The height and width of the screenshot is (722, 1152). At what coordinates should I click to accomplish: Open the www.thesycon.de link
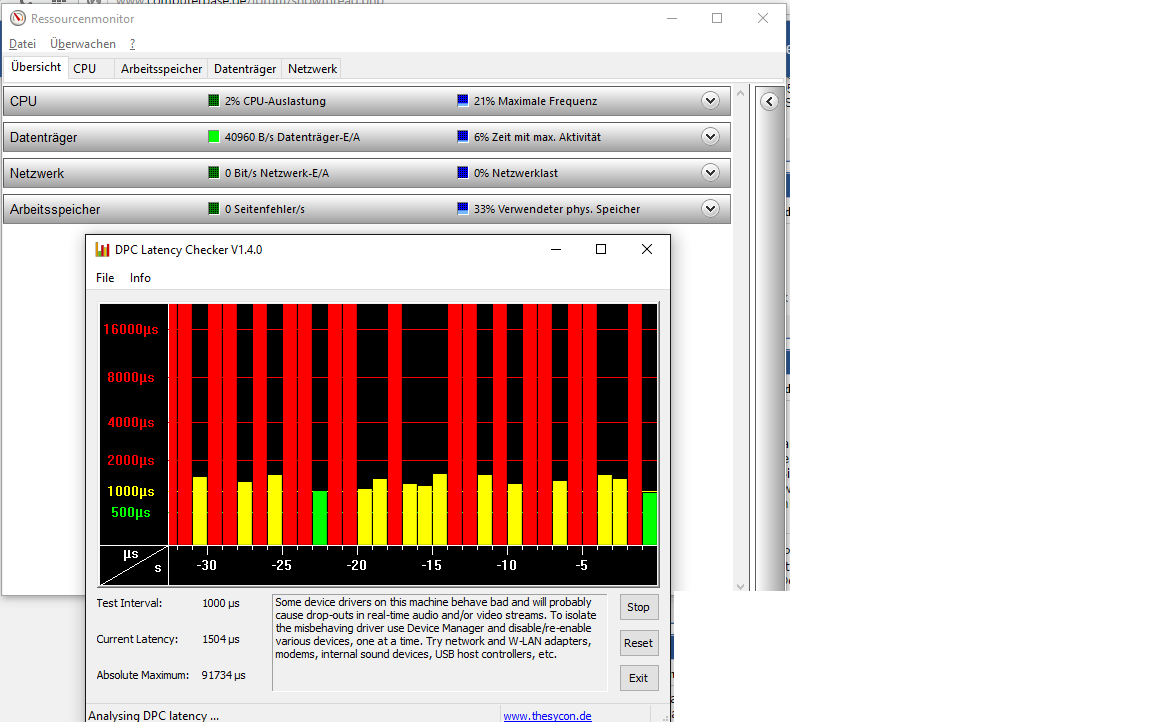tap(547, 715)
